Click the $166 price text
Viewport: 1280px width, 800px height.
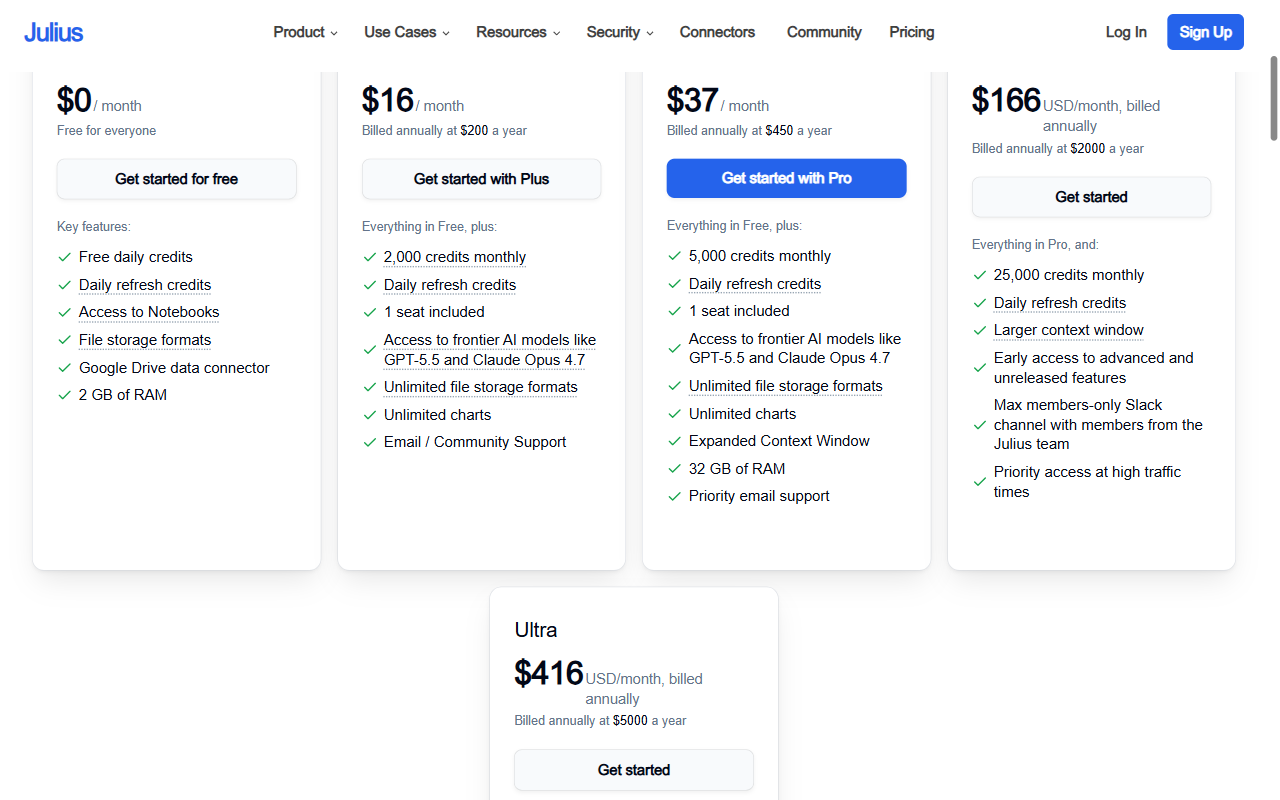click(x=1007, y=100)
